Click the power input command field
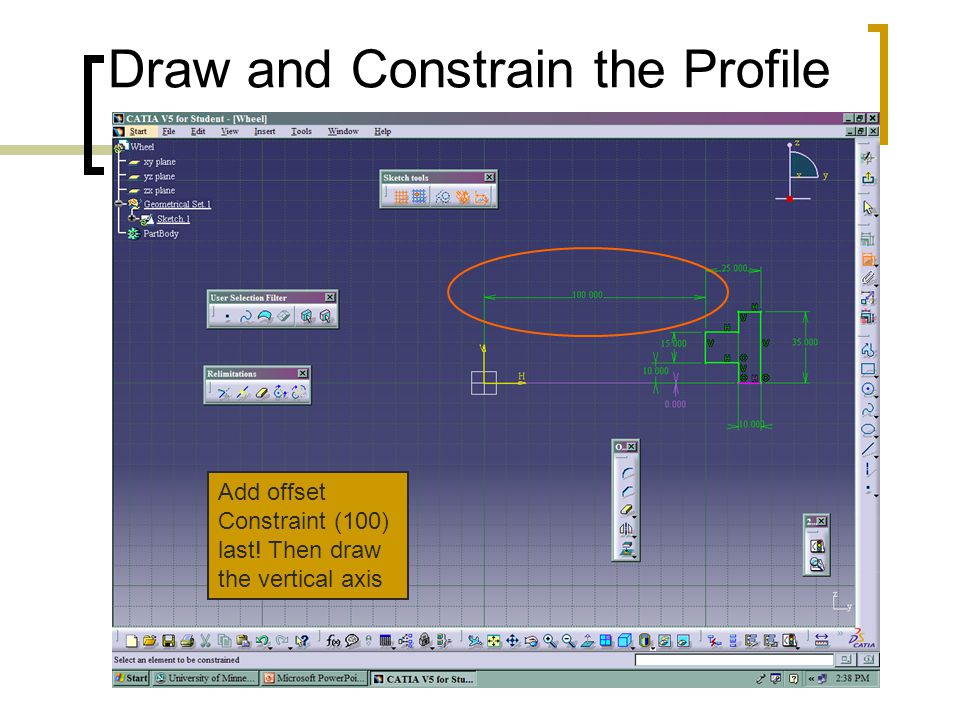This screenshot has width=960, height=720. coord(734,659)
